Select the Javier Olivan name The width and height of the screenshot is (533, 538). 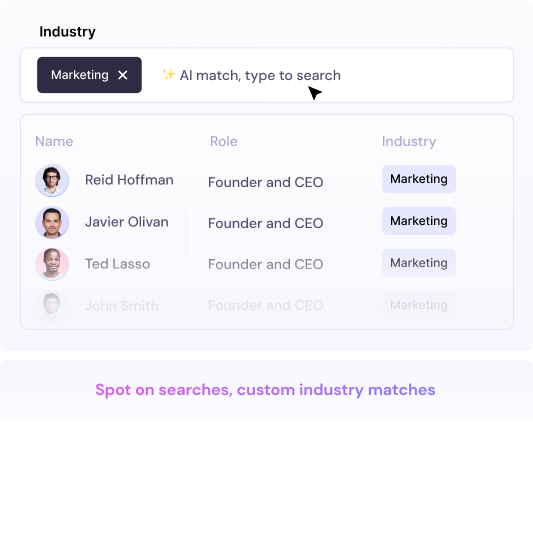(127, 222)
